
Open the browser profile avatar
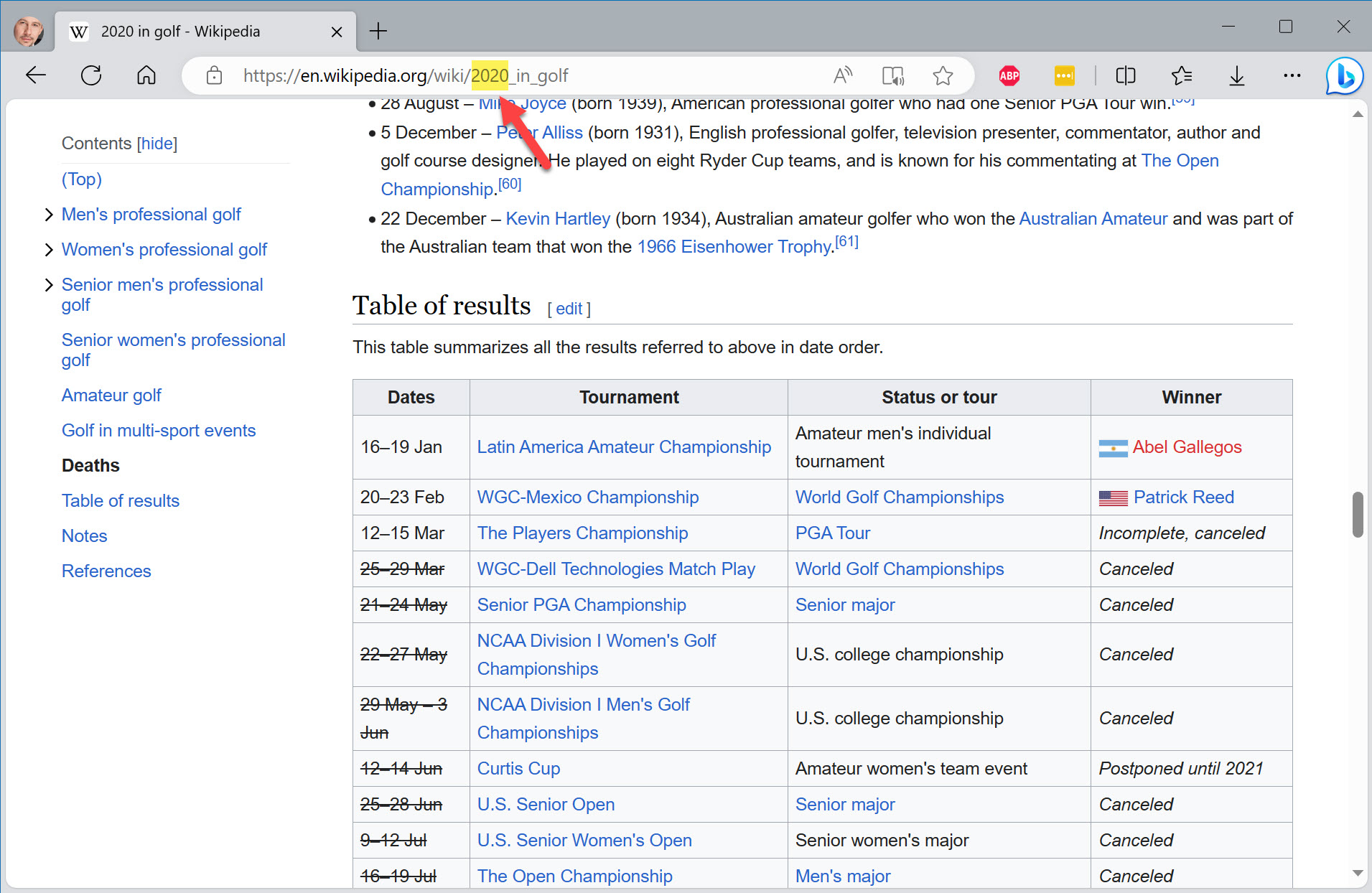29,31
